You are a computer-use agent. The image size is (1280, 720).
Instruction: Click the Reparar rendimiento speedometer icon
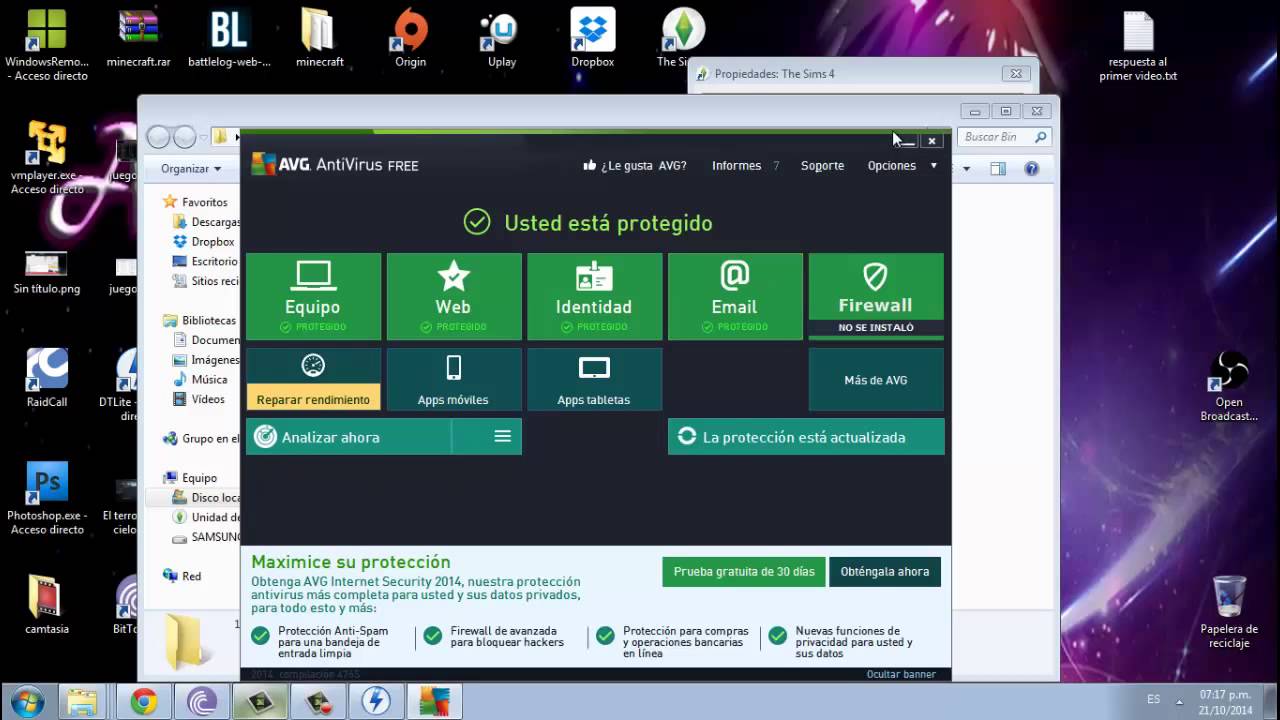(x=313, y=365)
